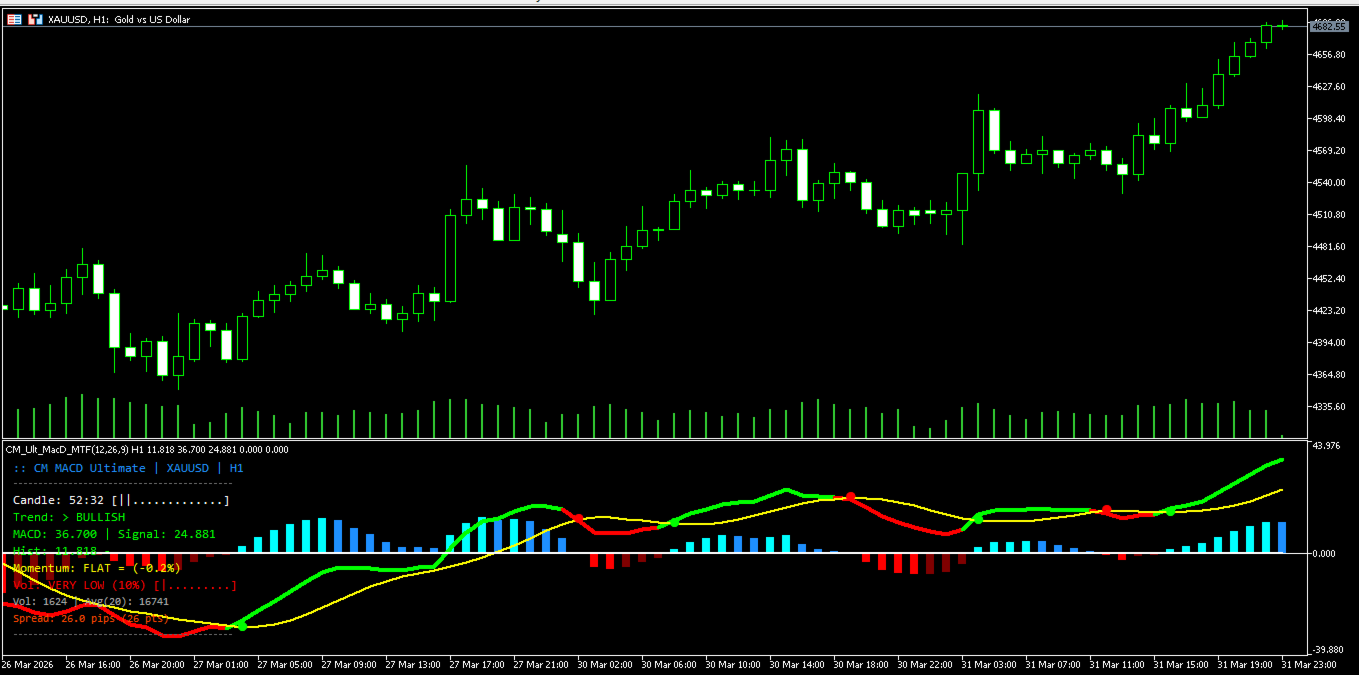
Task: Click the '27 Mar 09:00' time axis label
Action: (349, 665)
